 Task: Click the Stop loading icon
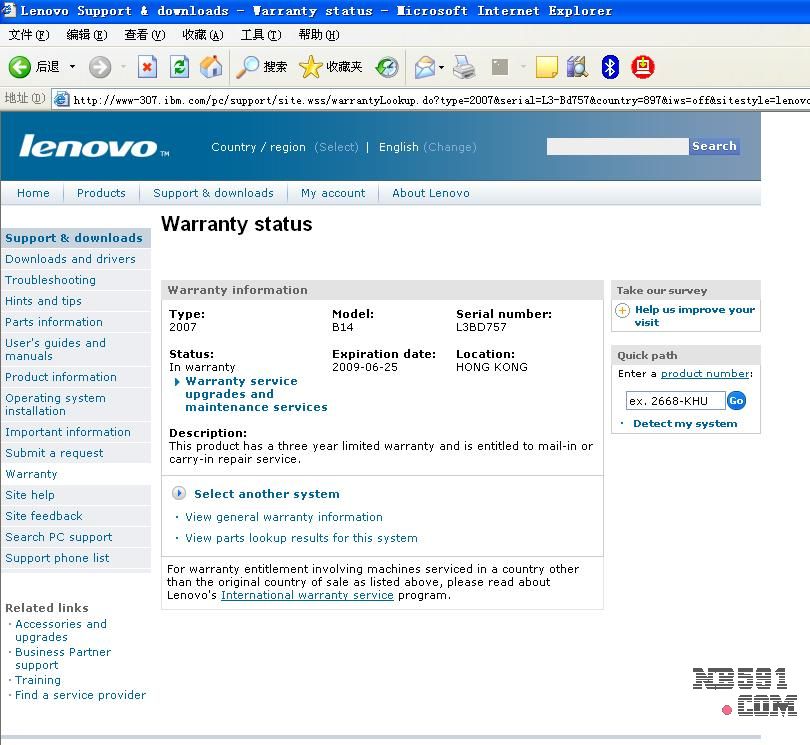pos(147,67)
